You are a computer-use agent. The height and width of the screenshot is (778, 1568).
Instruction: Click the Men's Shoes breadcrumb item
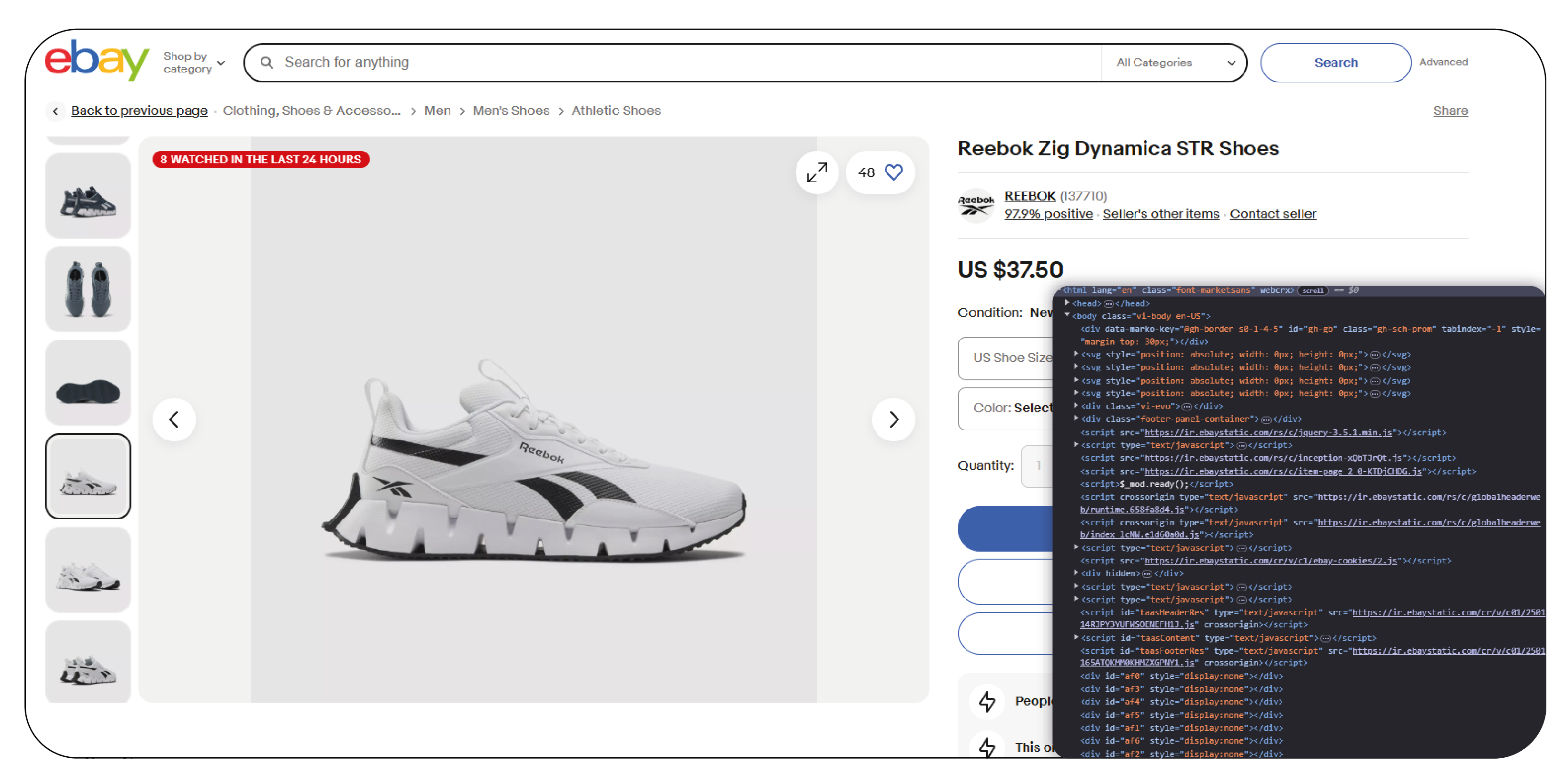click(511, 110)
